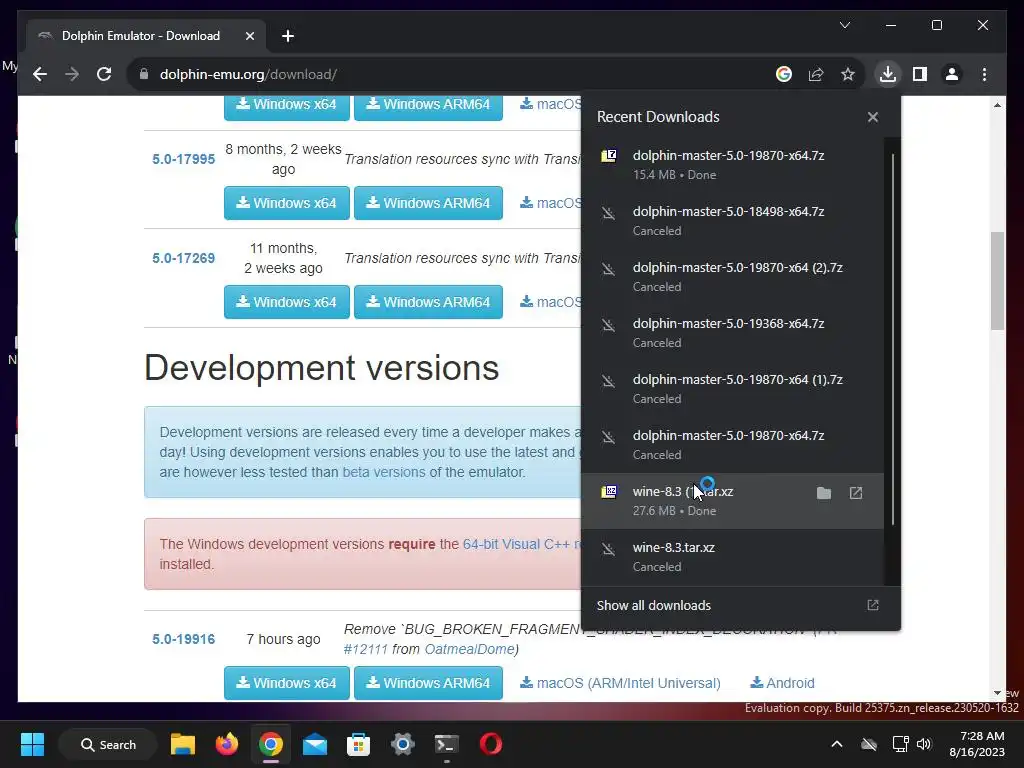Close the Dolphin Emulator tab
1024x768 pixels.
[x=249, y=36]
